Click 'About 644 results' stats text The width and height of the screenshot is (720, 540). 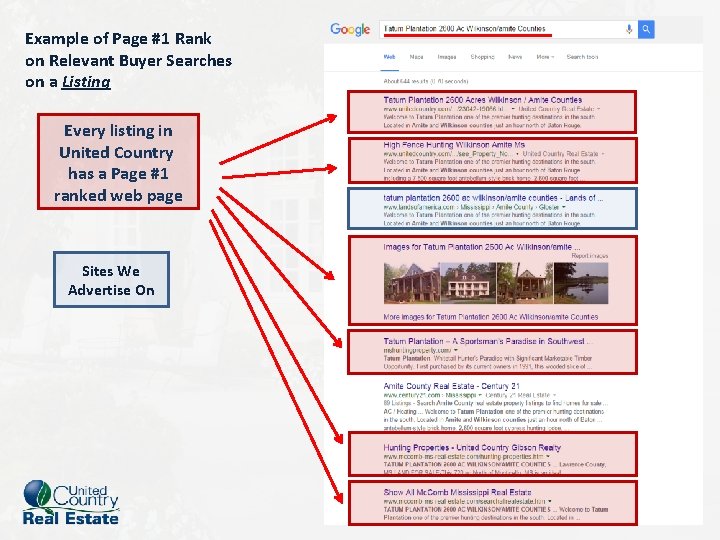tap(426, 81)
